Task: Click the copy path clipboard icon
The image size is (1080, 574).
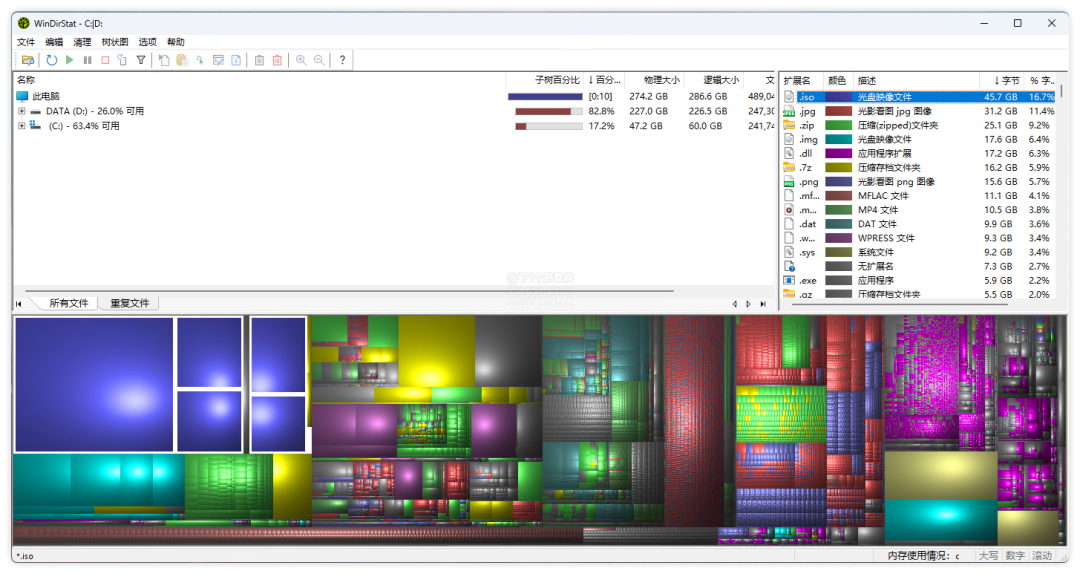Action: (x=182, y=60)
